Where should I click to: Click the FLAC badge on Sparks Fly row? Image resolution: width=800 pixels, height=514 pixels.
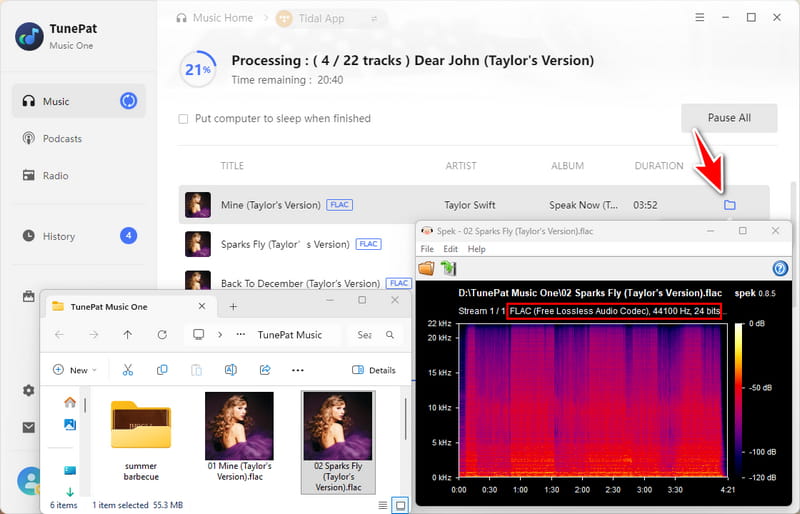pyautogui.click(x=368, y=244)
